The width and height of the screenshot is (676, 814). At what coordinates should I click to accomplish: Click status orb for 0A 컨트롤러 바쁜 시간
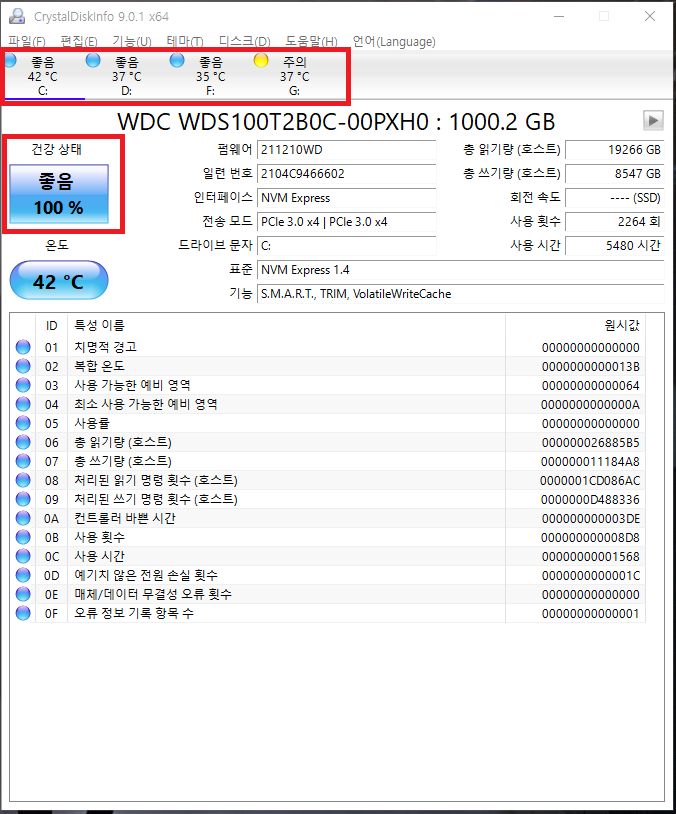click(x=23, y=518)
